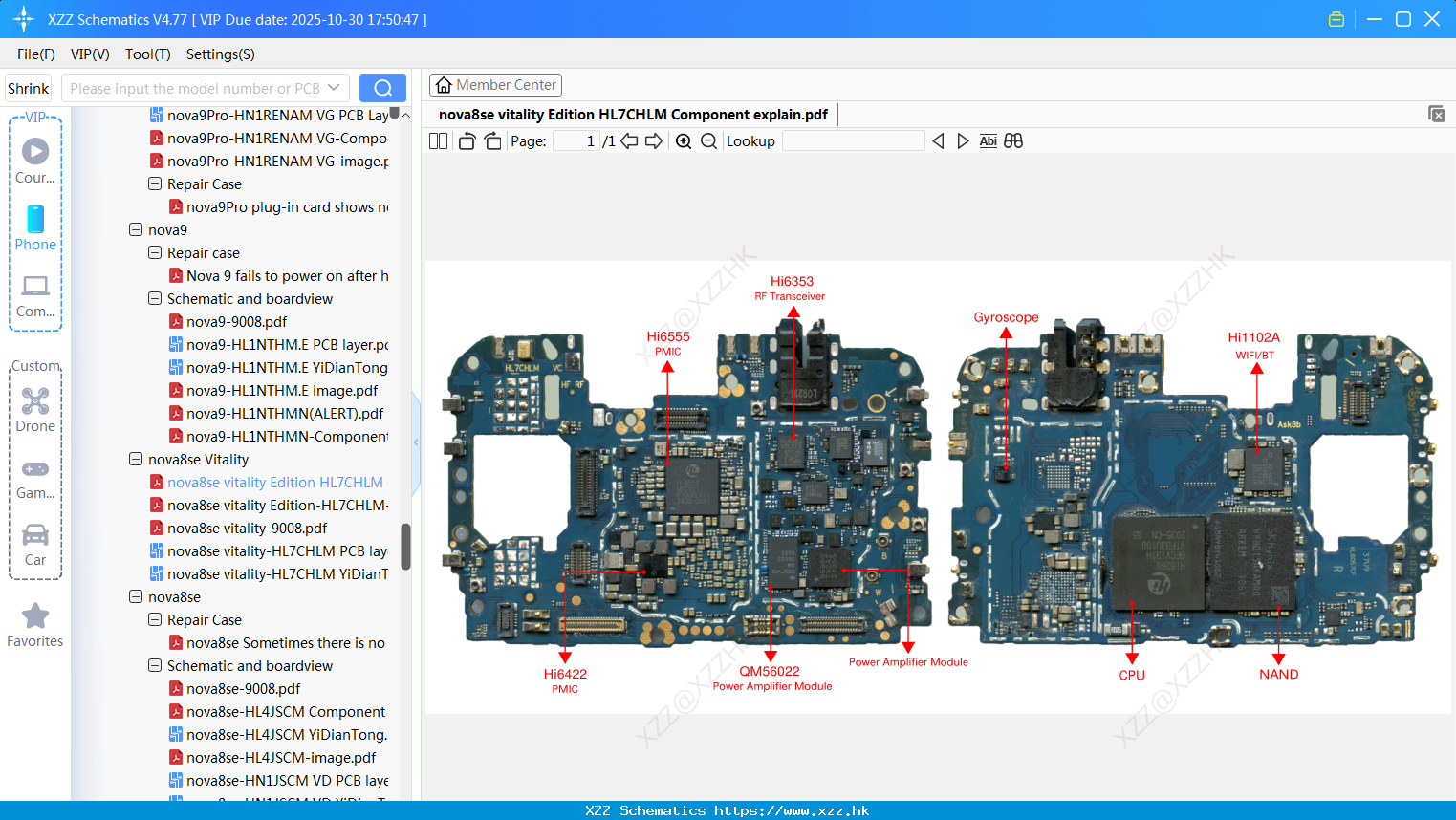Open nova8se vitality-9008.pdf
1456x820 pixels.
pos(238,528)
